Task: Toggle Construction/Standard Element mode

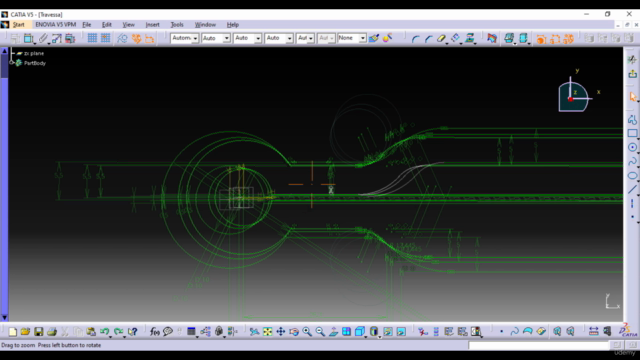Action: (x=122, y=38)
